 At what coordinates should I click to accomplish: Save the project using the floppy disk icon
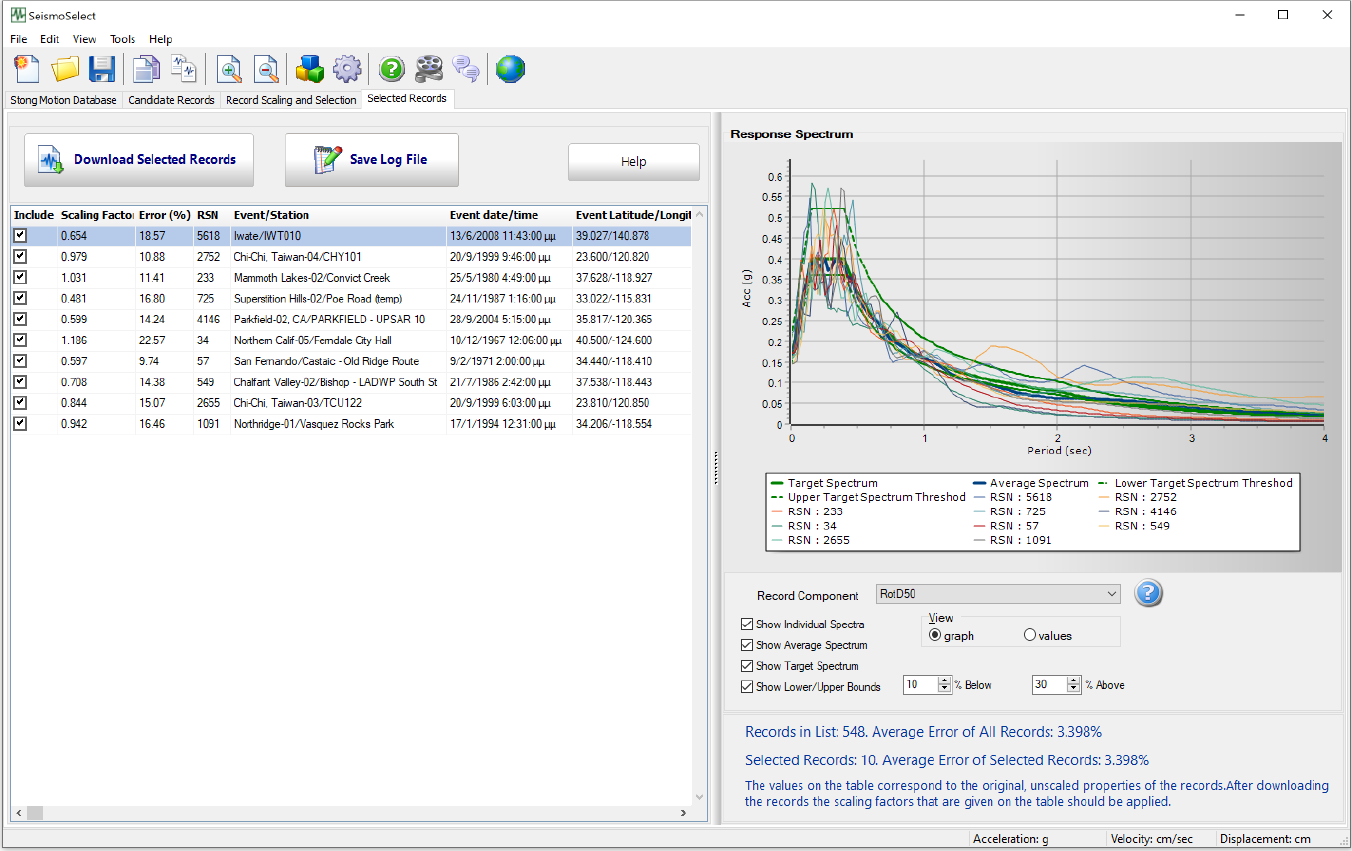pos(102,69)
